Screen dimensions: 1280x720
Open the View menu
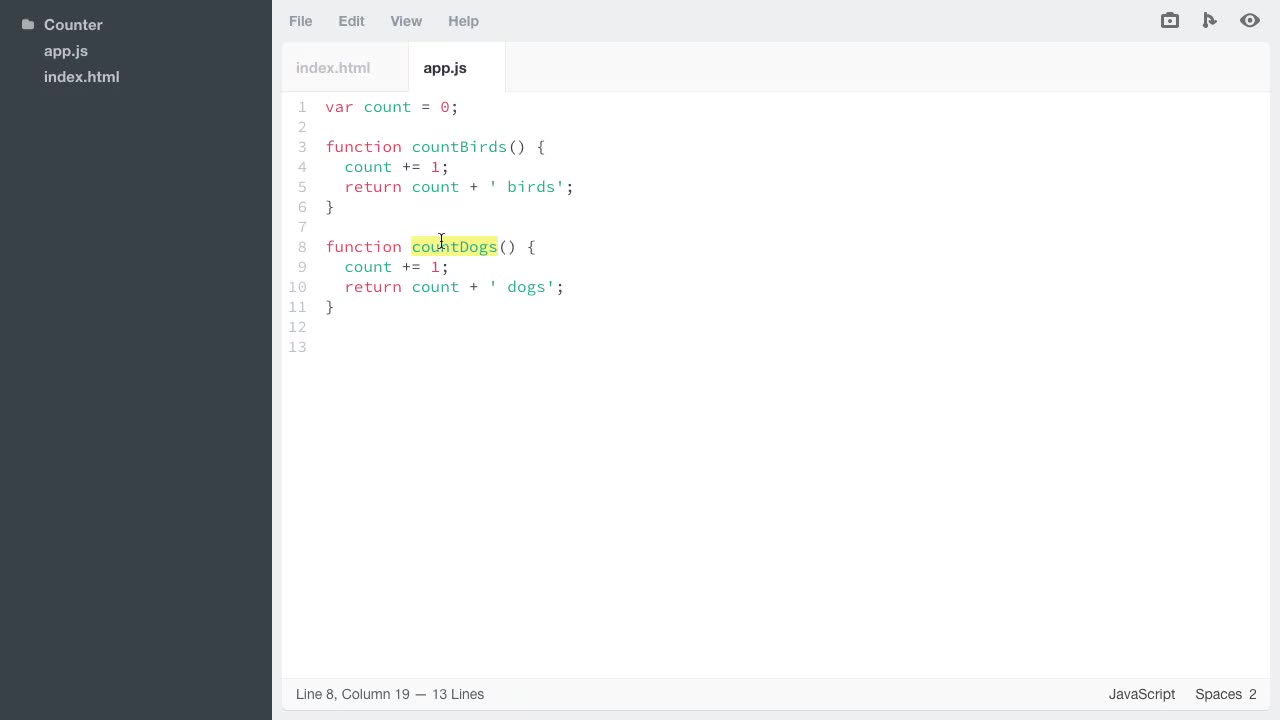tap(406, 21)
